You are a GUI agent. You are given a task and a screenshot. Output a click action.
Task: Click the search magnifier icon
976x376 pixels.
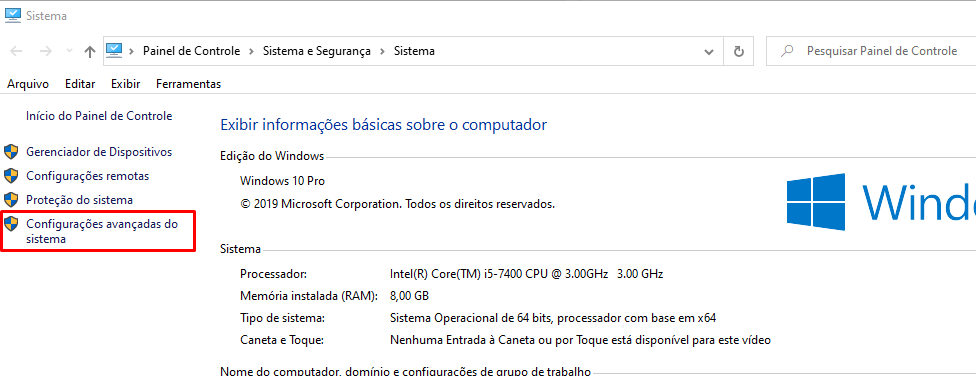787,51
